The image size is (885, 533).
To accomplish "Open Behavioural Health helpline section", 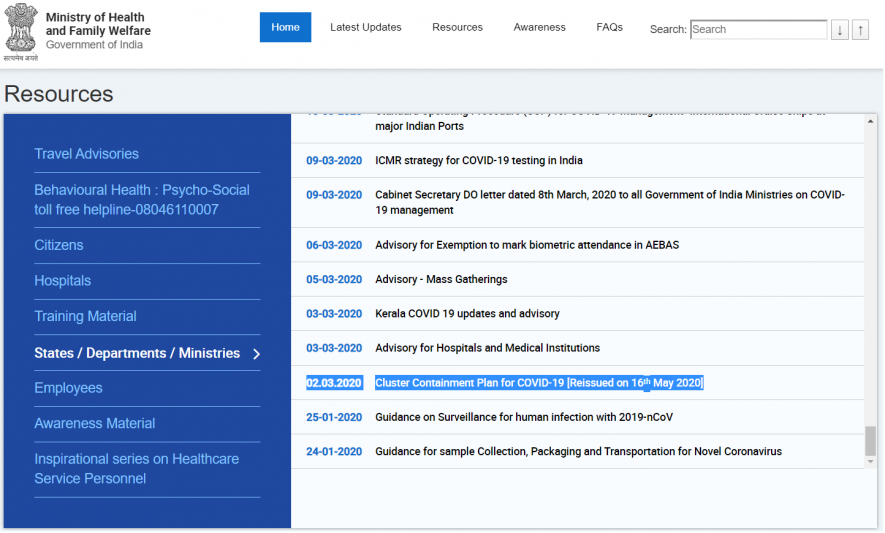I will (141, 200).
